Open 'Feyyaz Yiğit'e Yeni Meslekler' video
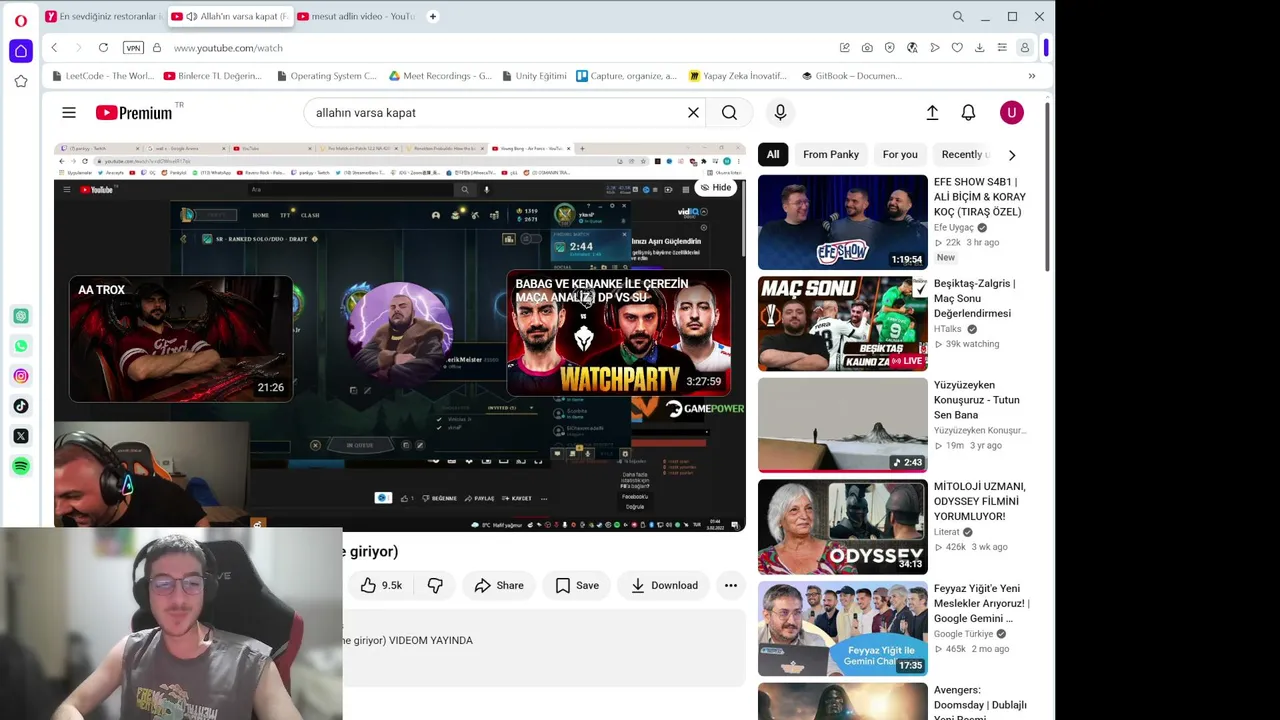The width and height of the screenshot is (1280, 720). [x=843, y=629]
